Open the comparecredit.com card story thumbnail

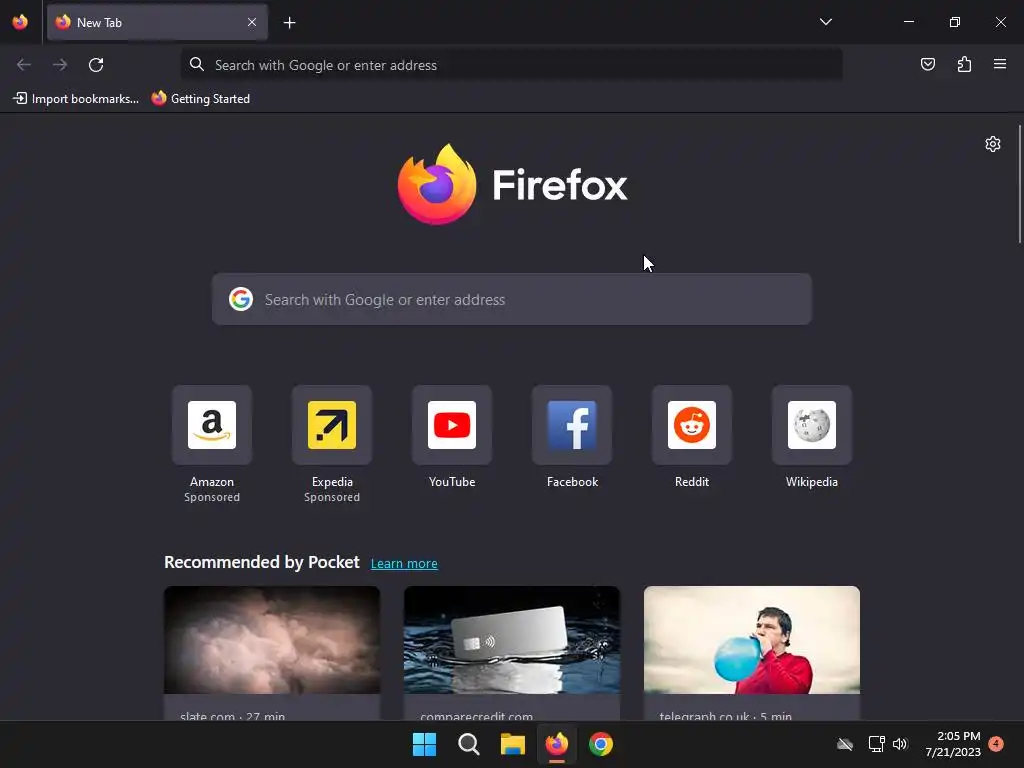click(x=511, y=640)
